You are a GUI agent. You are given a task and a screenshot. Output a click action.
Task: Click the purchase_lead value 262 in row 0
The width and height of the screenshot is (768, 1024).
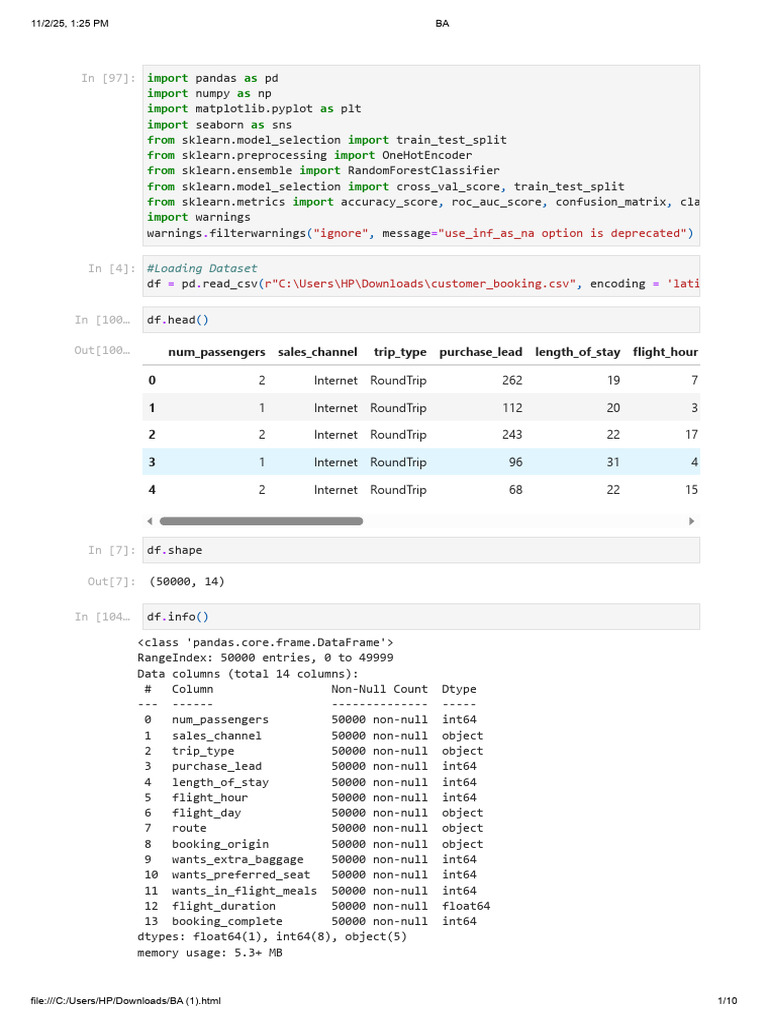512,380
